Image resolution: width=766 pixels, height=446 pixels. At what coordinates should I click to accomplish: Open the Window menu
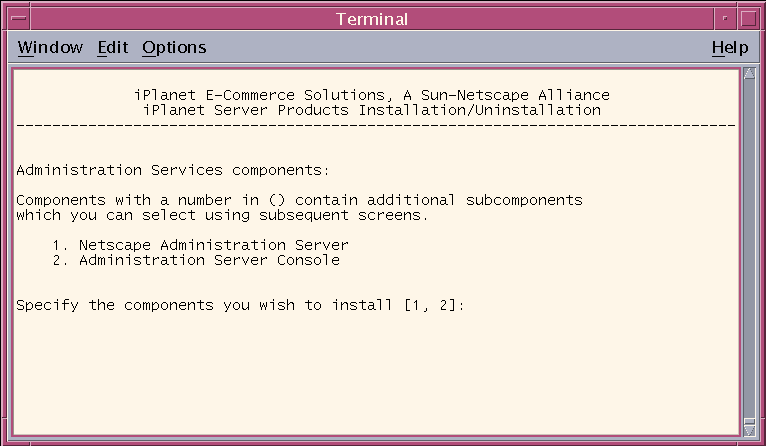coord(50,47)
